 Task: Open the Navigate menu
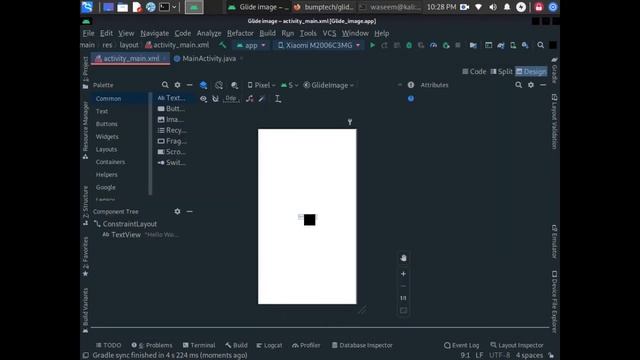[x=155, y=33]
